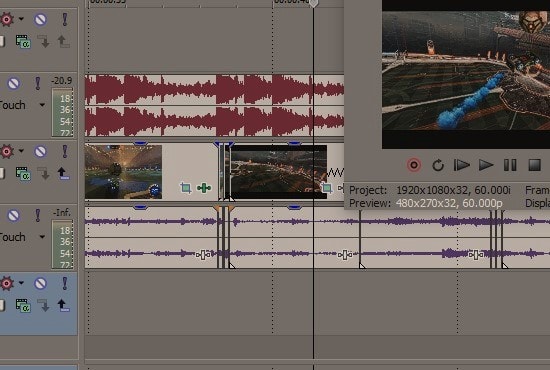Open Touch automation dropdown on -20.9 audio track

coord(42,105)
